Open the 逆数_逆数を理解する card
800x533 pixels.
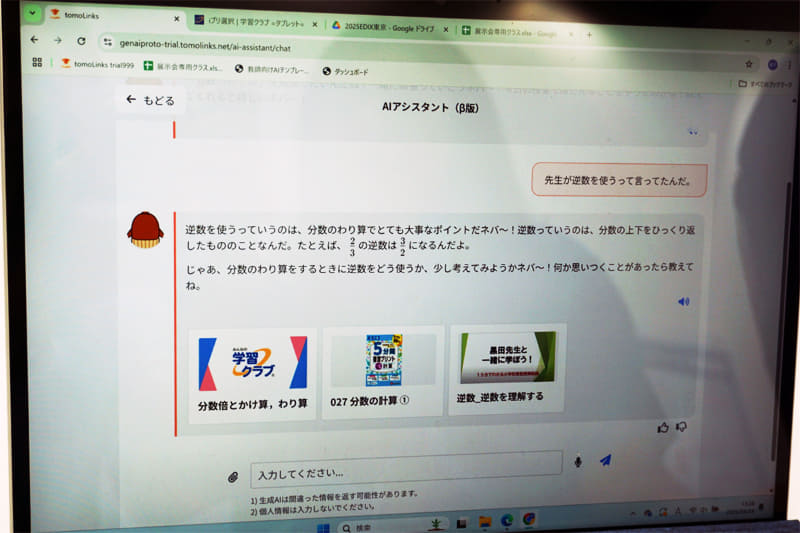(x=507, y=368)
